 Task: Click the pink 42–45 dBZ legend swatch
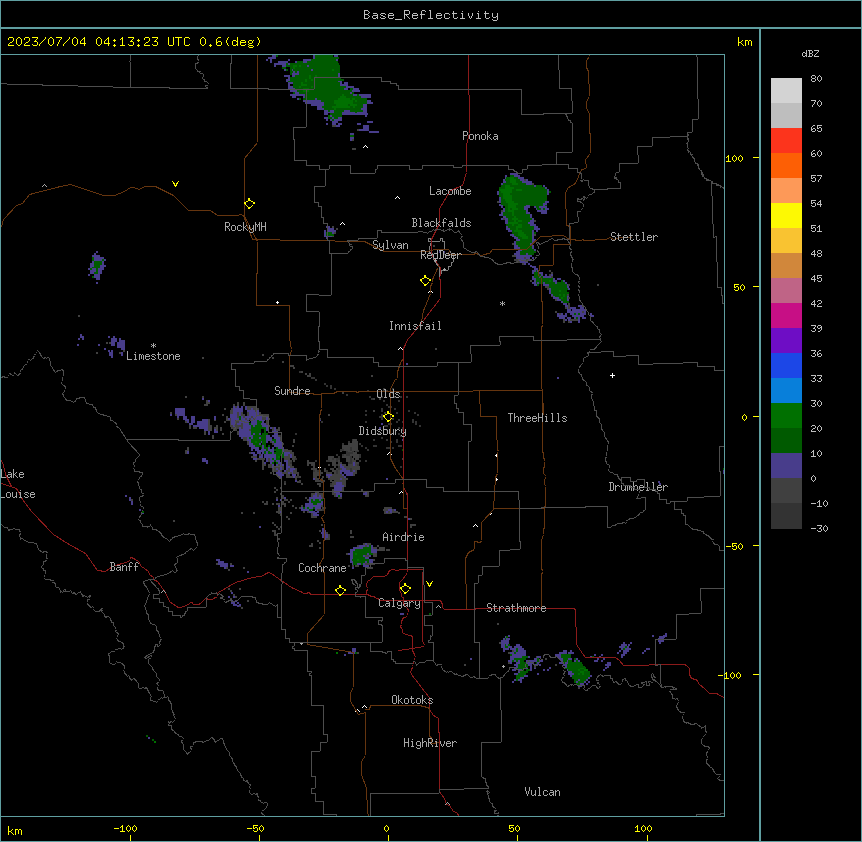tap(786, 290)
